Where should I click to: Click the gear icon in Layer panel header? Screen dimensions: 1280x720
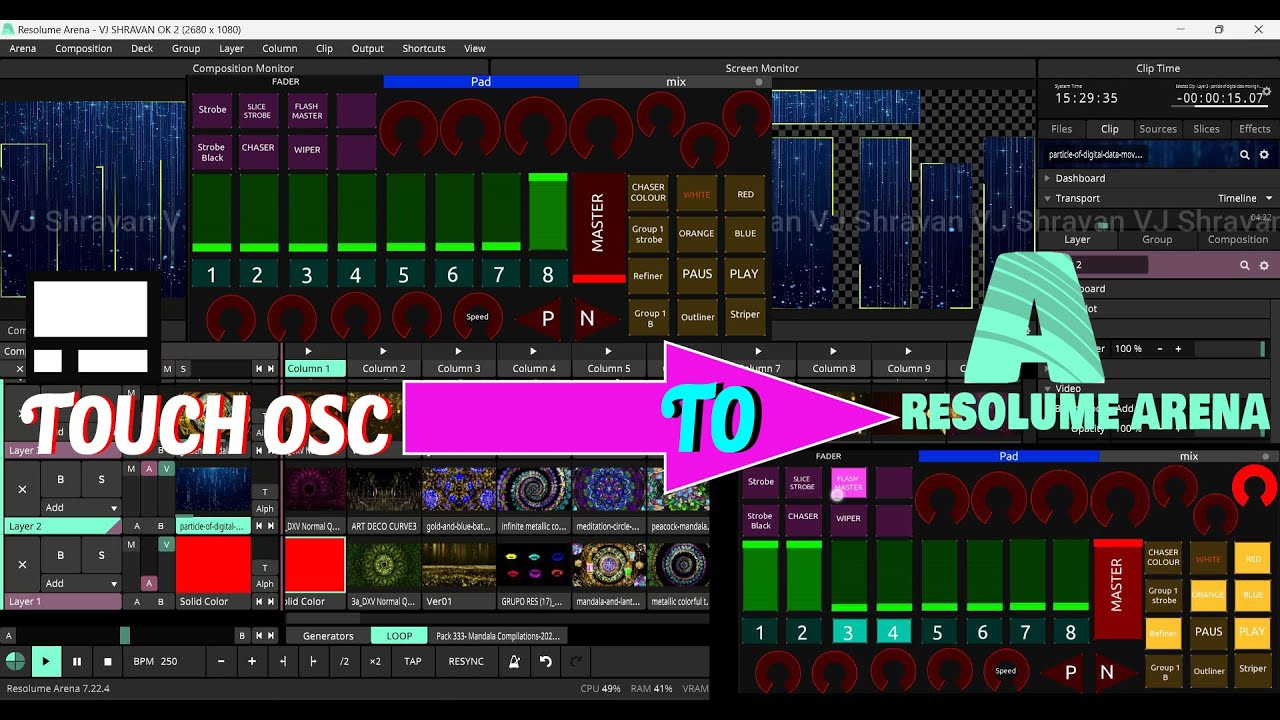pyautogui.click(x=1264, y=266)
